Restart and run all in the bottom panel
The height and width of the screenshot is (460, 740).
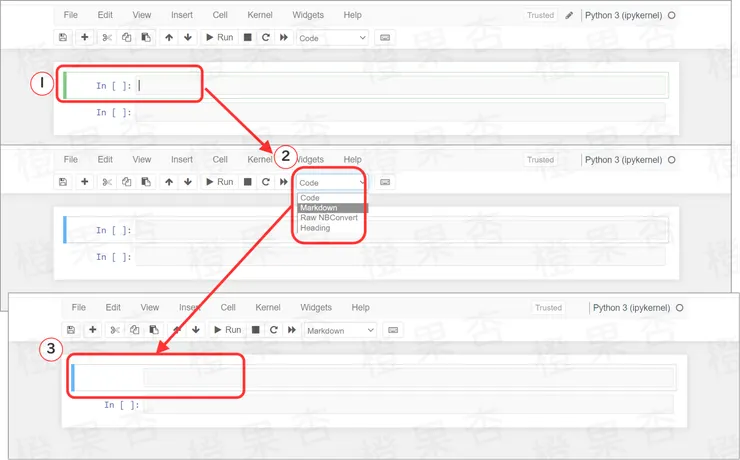292,330
